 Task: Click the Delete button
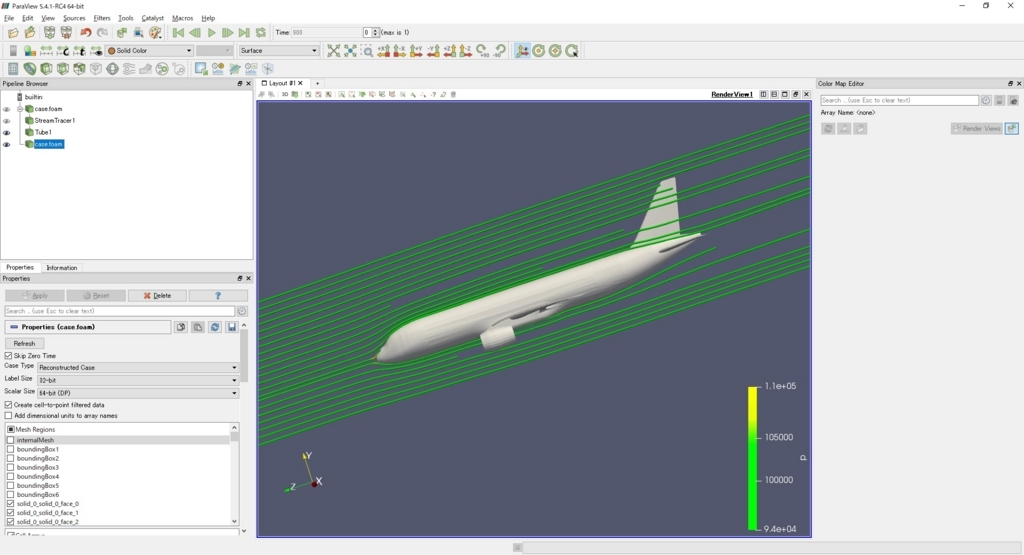(x=157, y=296)
